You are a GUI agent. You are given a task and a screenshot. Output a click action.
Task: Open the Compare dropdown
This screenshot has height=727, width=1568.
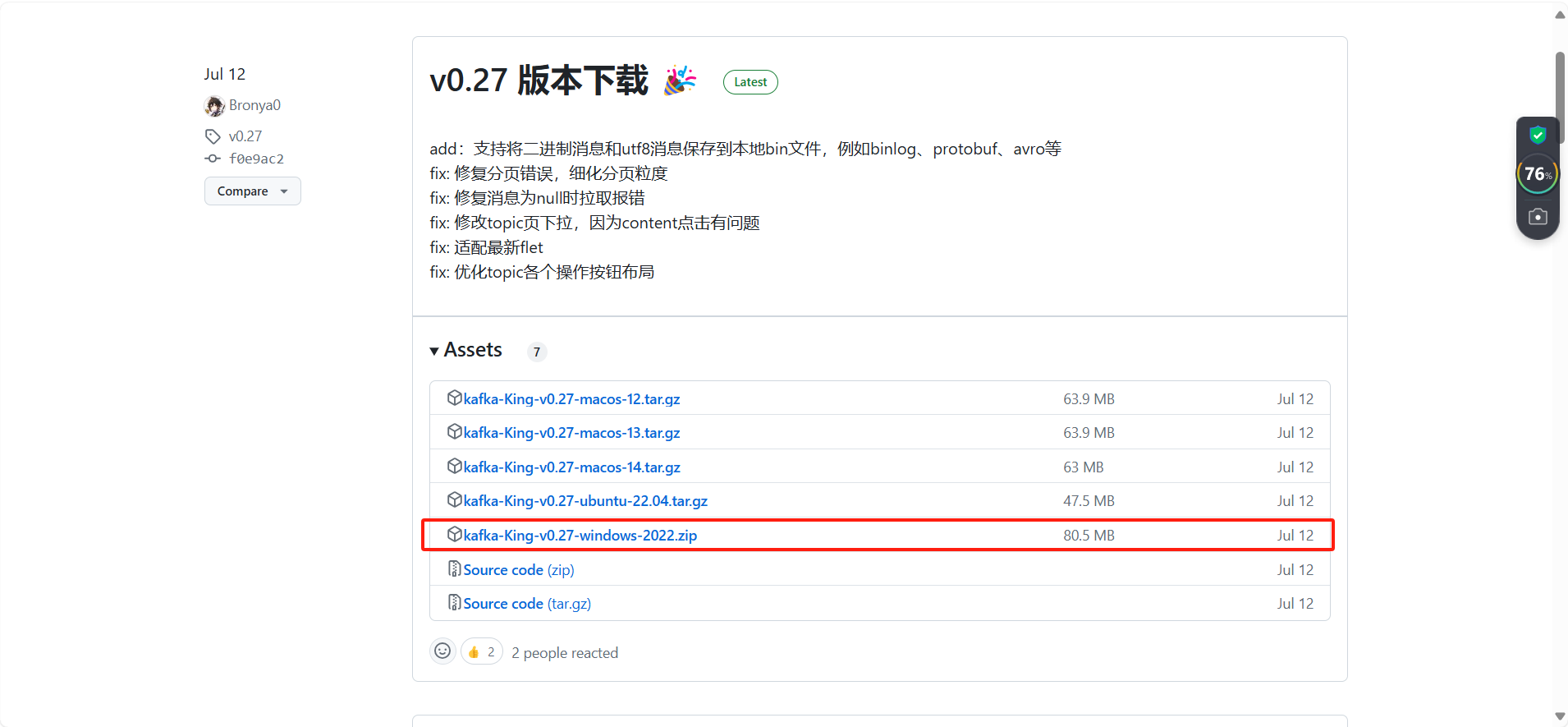click(x=253, y=191)
